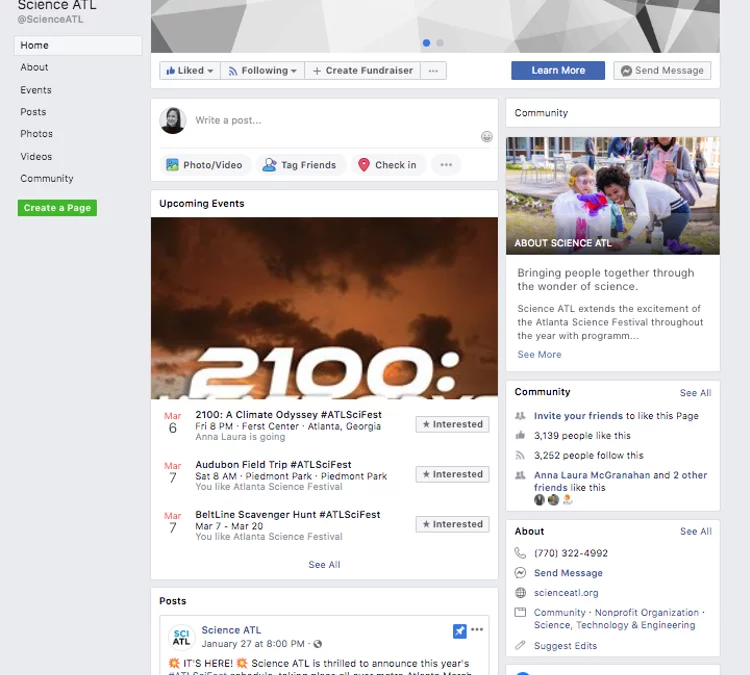Open Science ATL post author name
This screenshot has width=750, height=675.
[x=231, y=630]
